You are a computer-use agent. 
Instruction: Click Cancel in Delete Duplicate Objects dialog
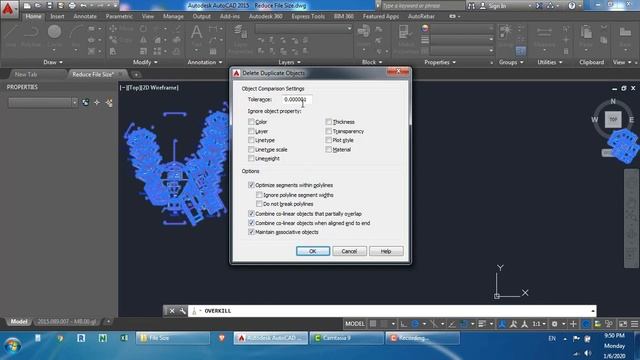point(349,251)
